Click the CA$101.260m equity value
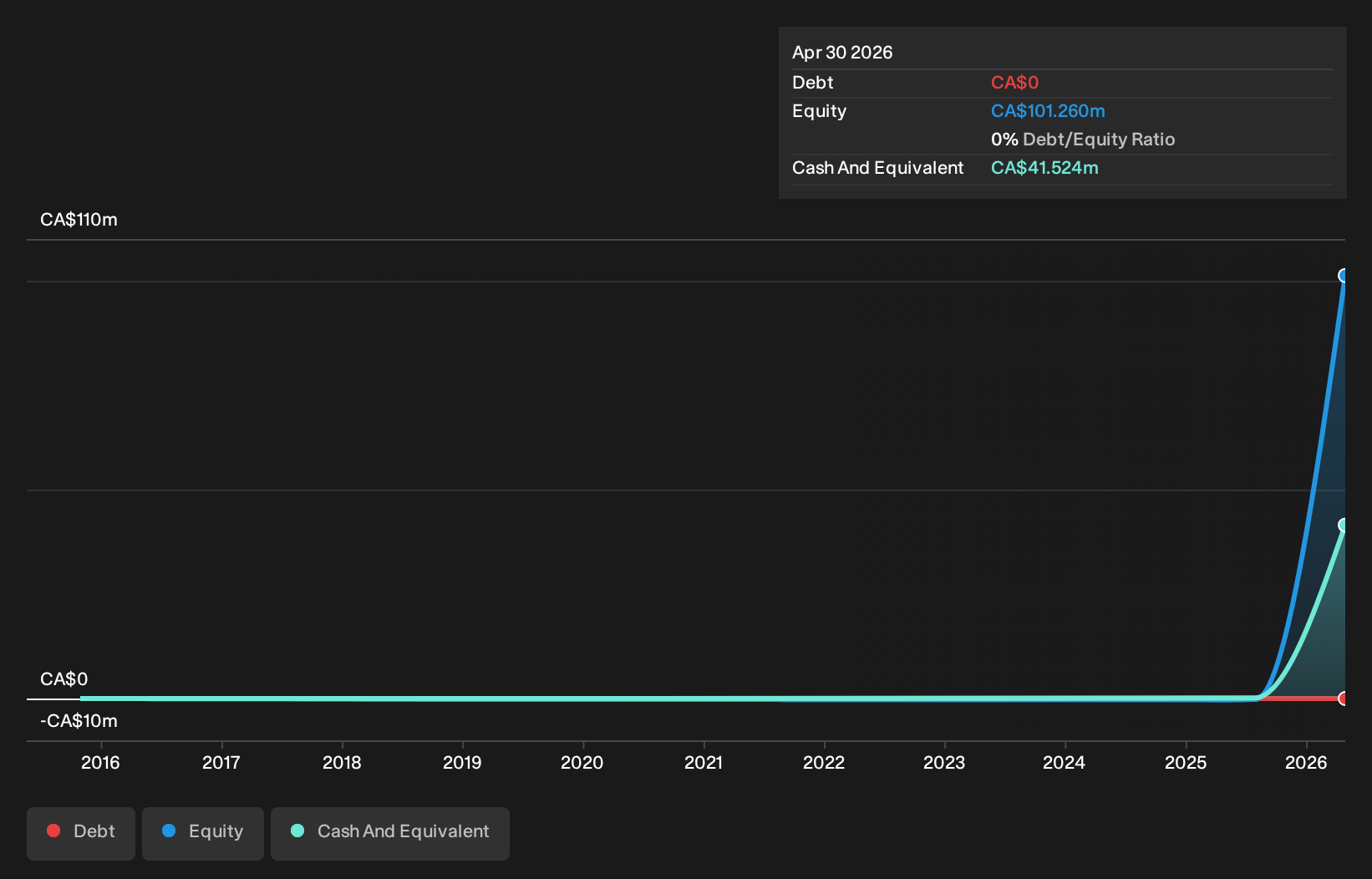This screenshot has height=879, width=1372. click(1048, 111)
